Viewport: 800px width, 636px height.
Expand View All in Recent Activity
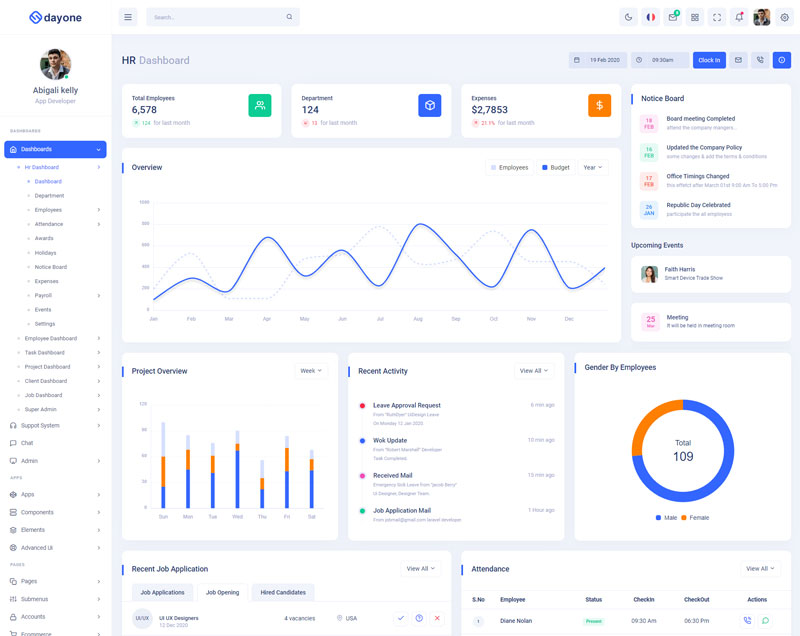pos(534,371)
